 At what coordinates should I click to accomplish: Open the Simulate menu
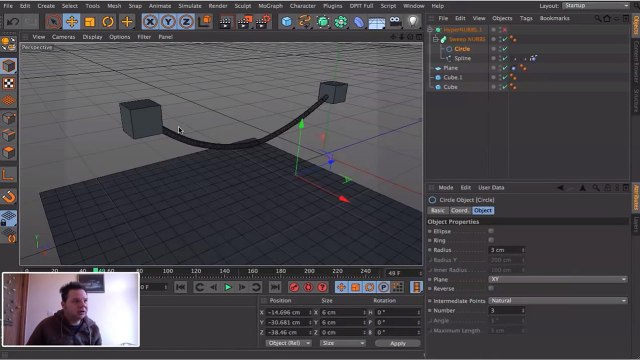pos(190,6)
